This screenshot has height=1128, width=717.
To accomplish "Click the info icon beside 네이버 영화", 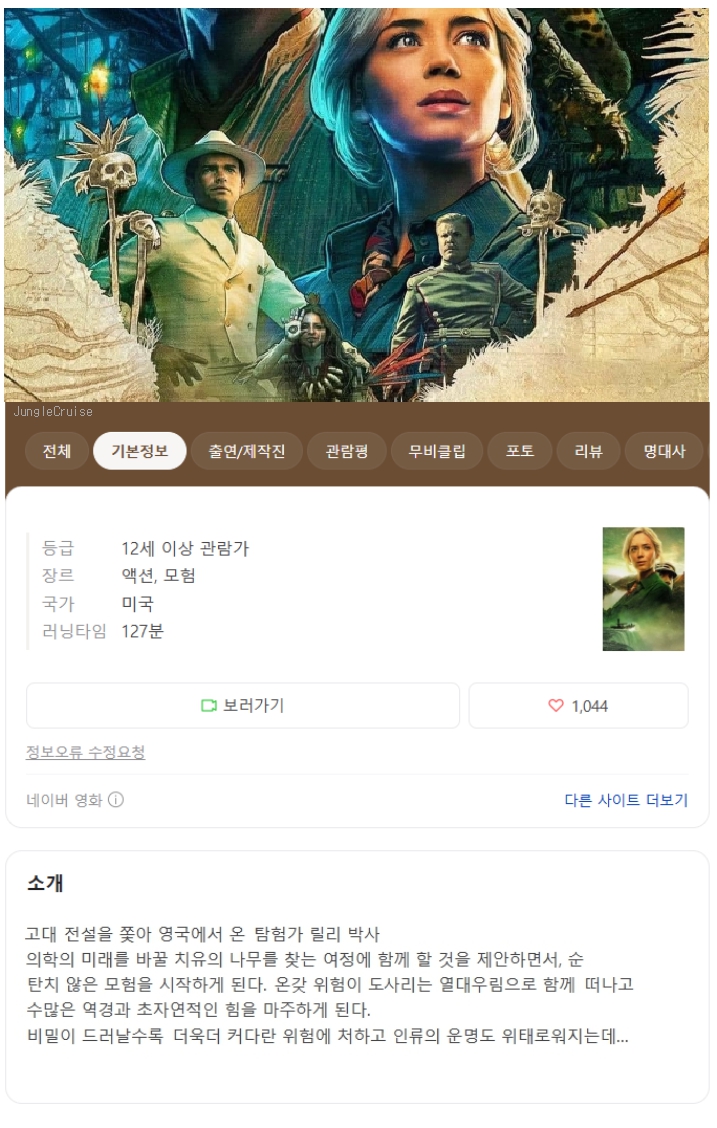I will [x=116, y=800].
